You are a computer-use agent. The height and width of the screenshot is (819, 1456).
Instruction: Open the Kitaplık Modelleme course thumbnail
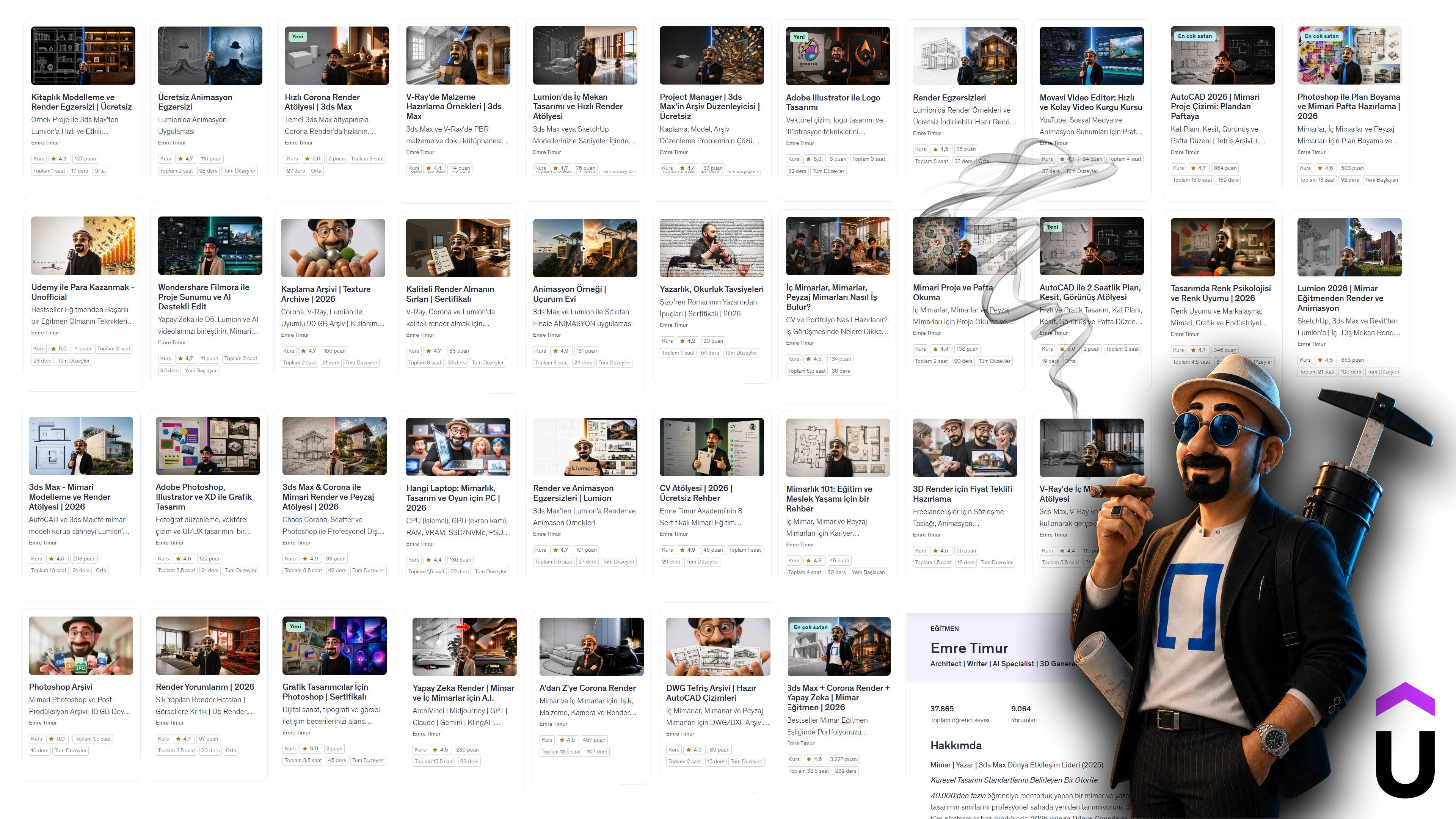[83, 55]
